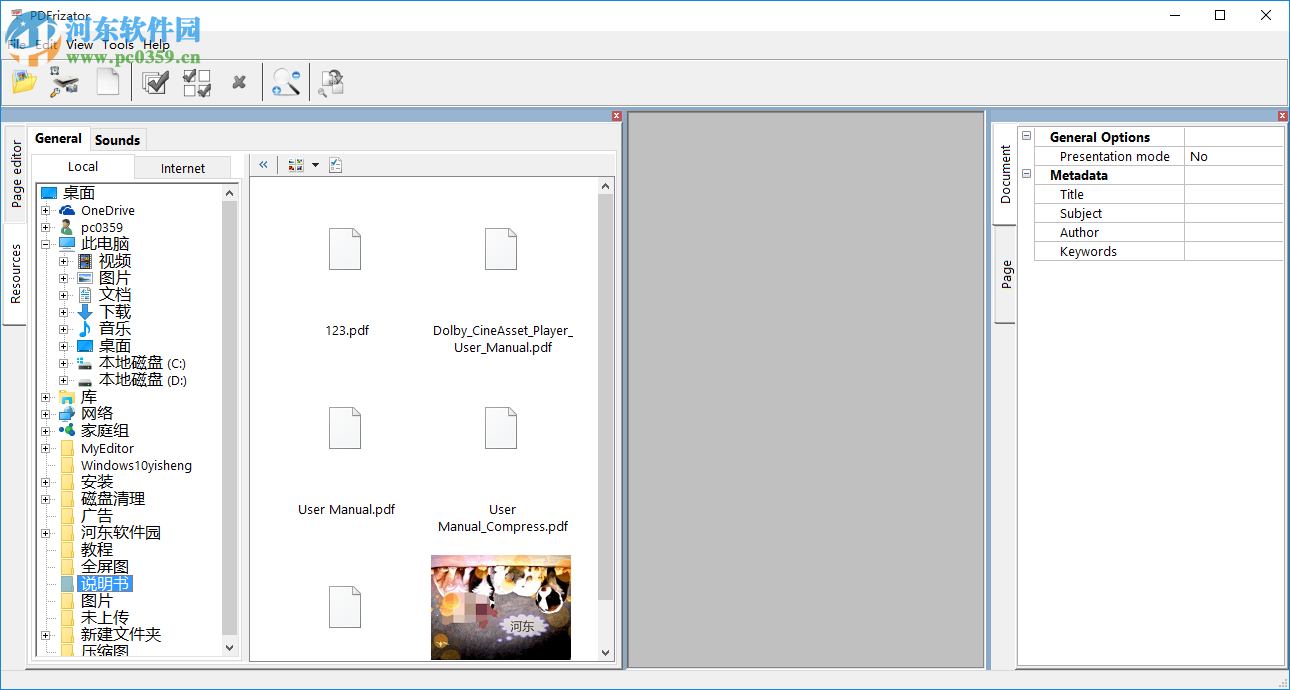This screenshot has height=690, width=1290.
Task: Click the delete X toolbar icon
Action: [x=239, y=83]
